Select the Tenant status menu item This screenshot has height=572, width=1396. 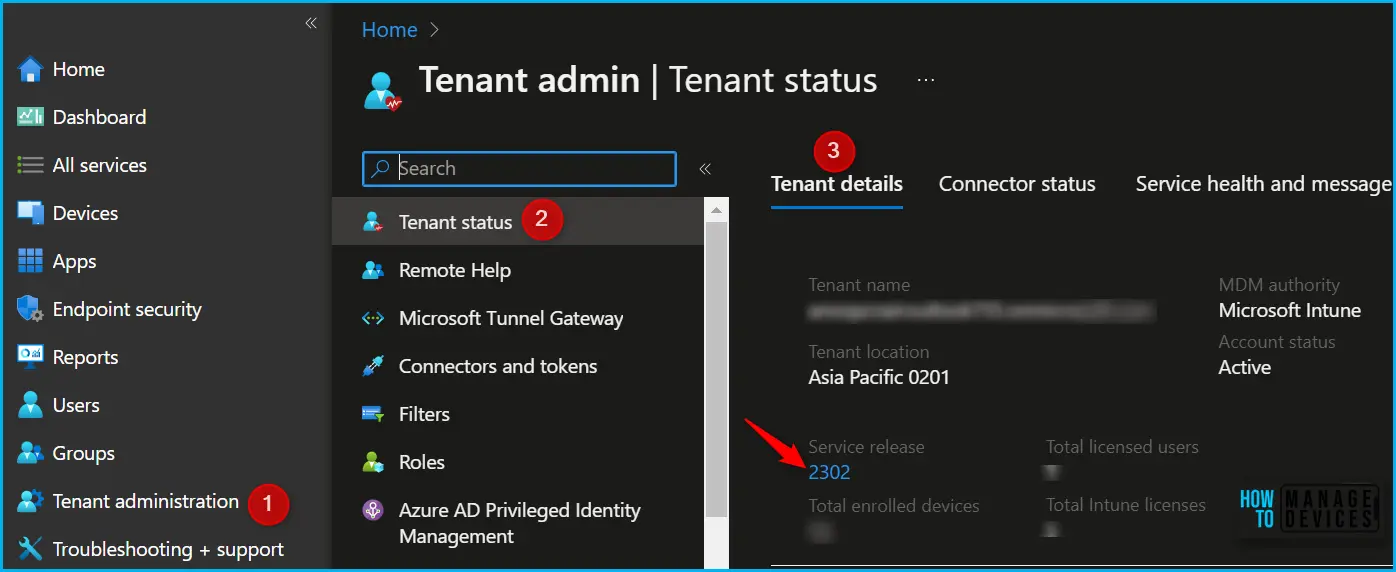coord(518,222)
